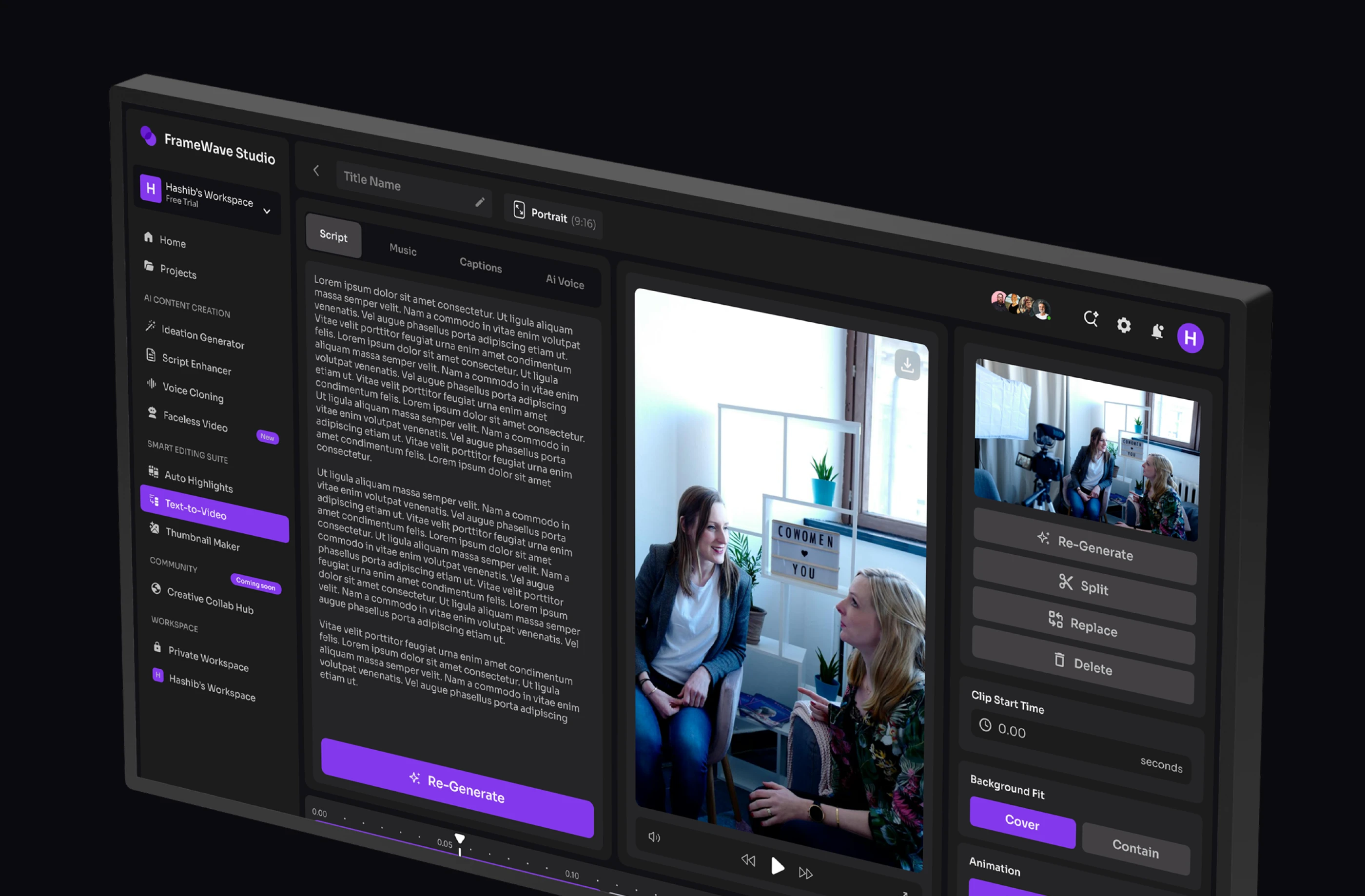Open settings gear icon in header

[x=1124, y=325]
